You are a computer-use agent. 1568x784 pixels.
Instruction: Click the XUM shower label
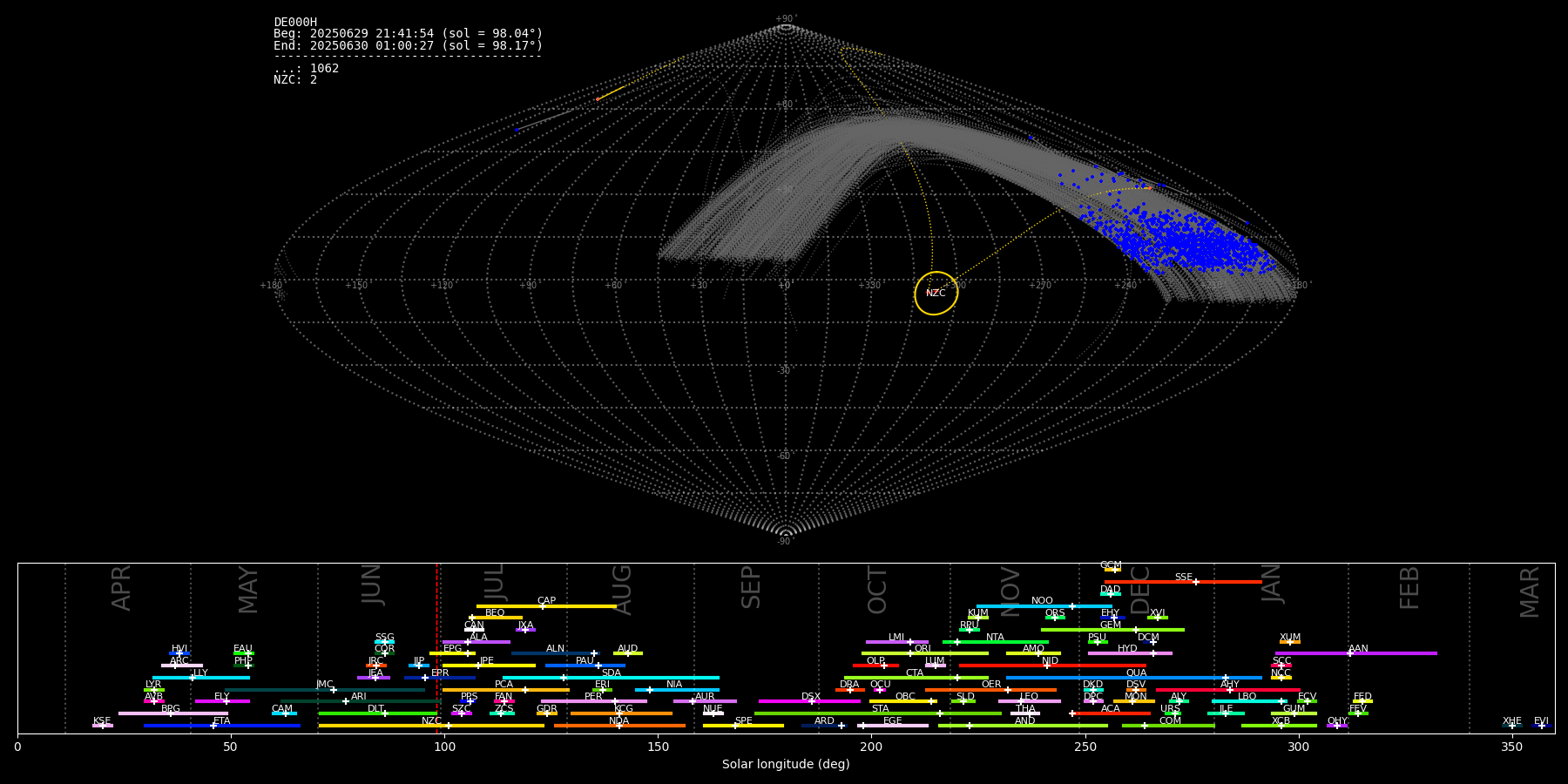coord(1290,637)
